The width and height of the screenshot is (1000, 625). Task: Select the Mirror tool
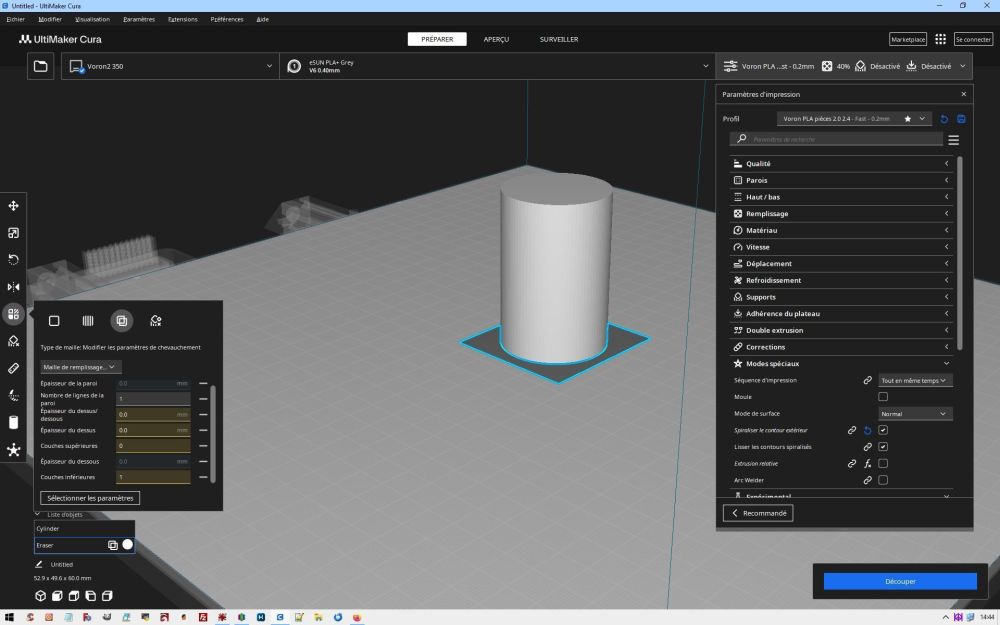click(x=14, y=287)
